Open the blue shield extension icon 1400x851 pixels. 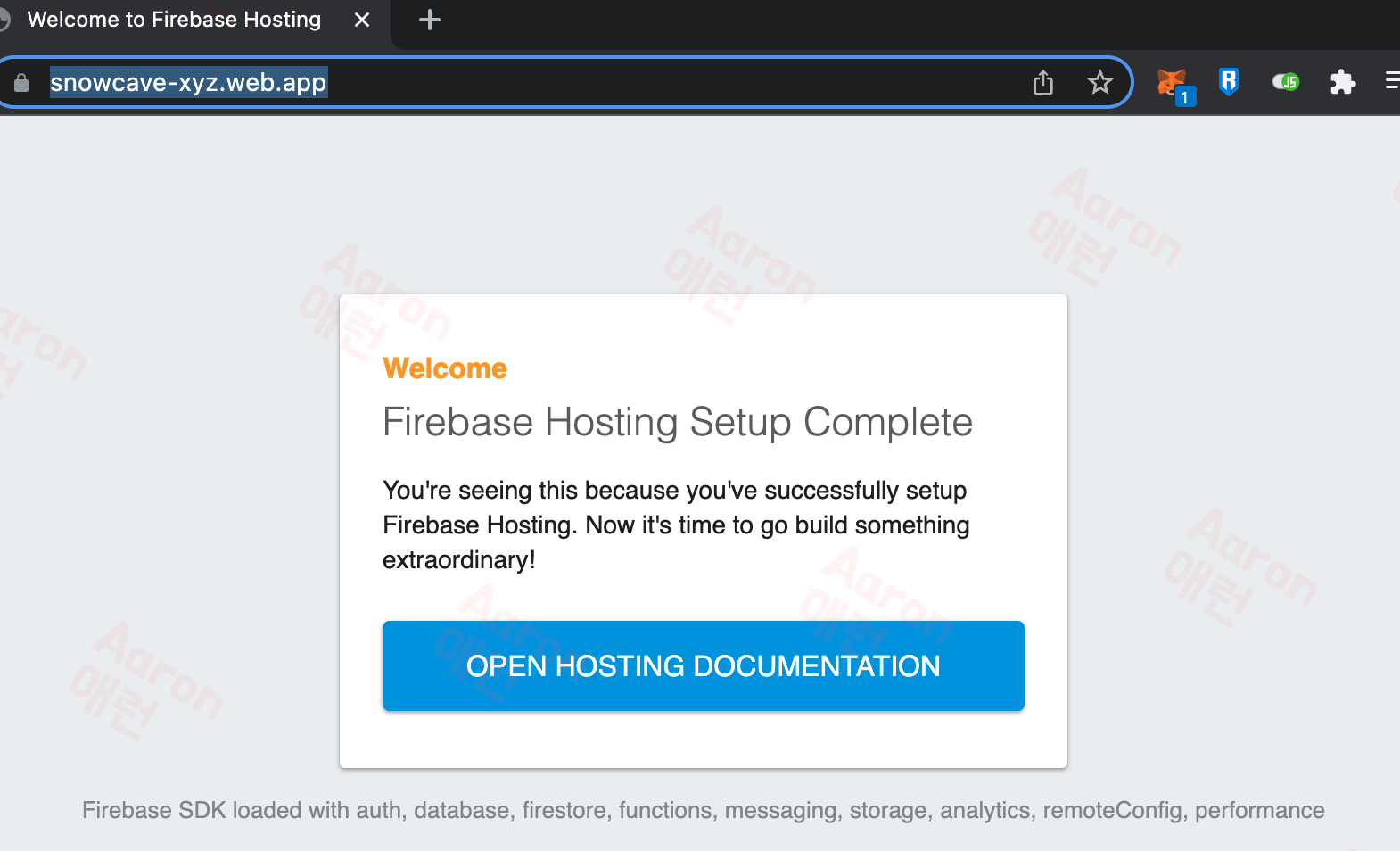click(x=1229, y=82)
